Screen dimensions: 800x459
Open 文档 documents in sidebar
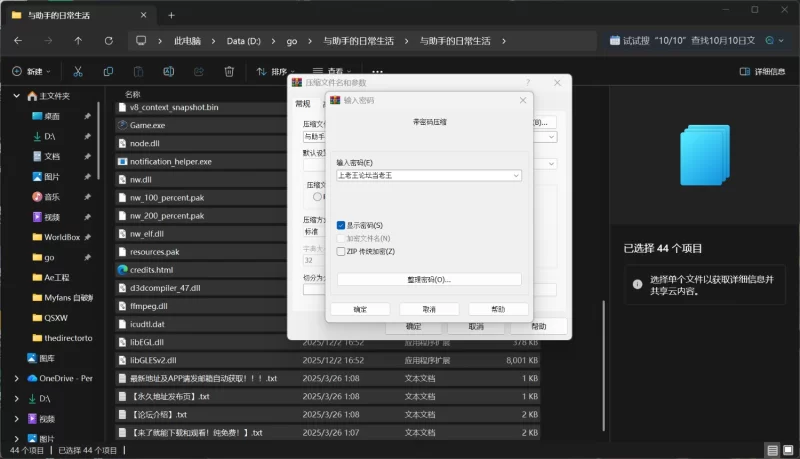pyautogui.click(x=46, y=157)
